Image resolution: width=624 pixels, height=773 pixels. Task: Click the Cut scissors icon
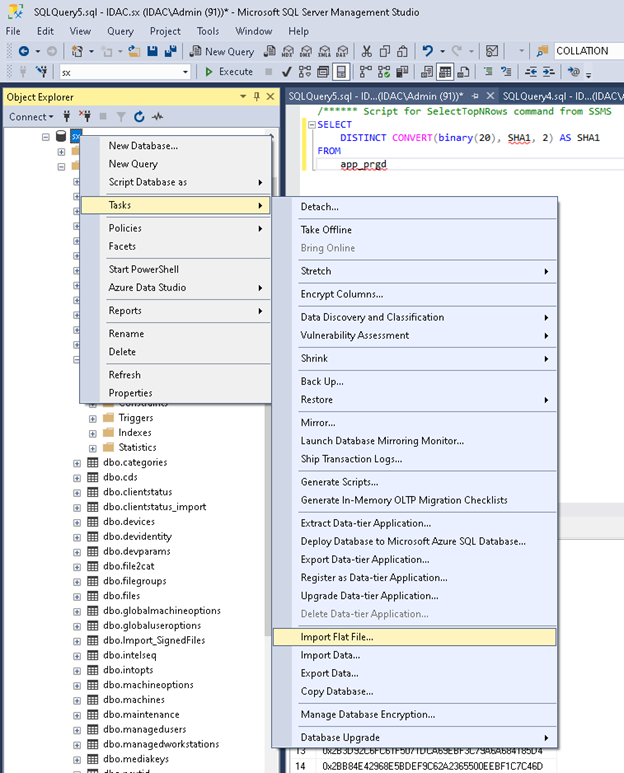point(367,51)
